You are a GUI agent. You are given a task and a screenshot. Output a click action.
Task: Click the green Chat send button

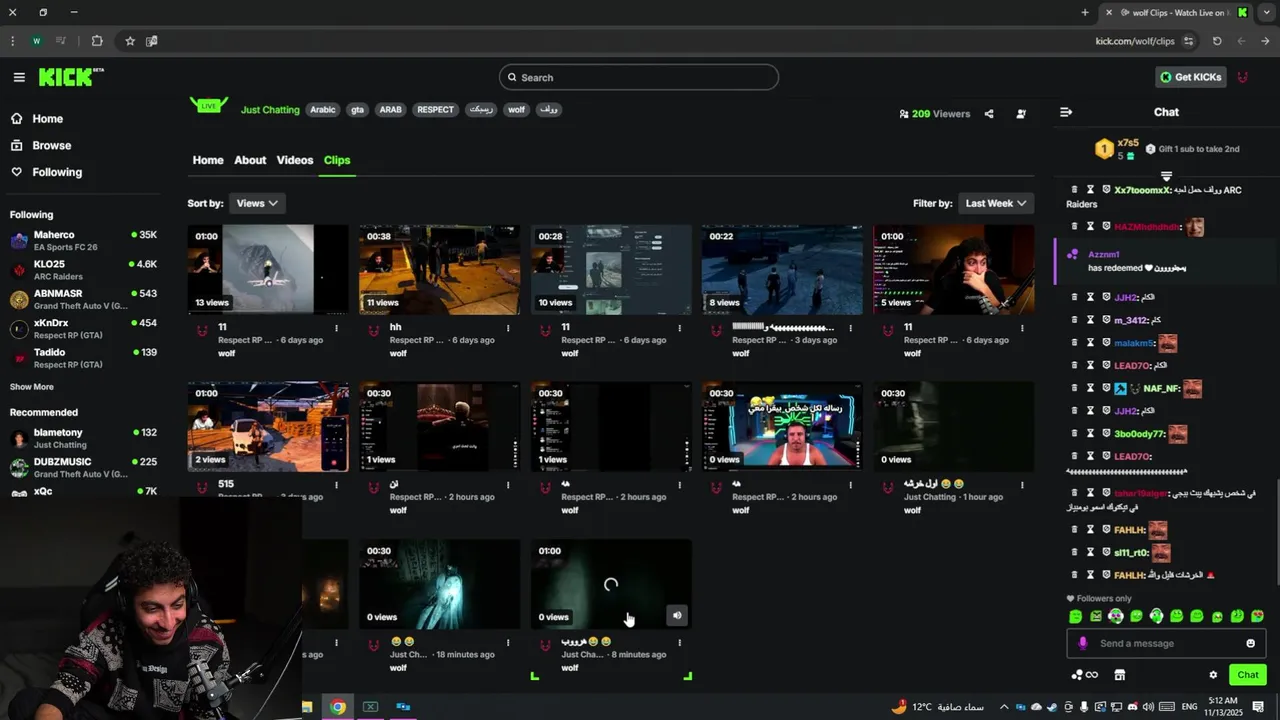(1248, 675)
